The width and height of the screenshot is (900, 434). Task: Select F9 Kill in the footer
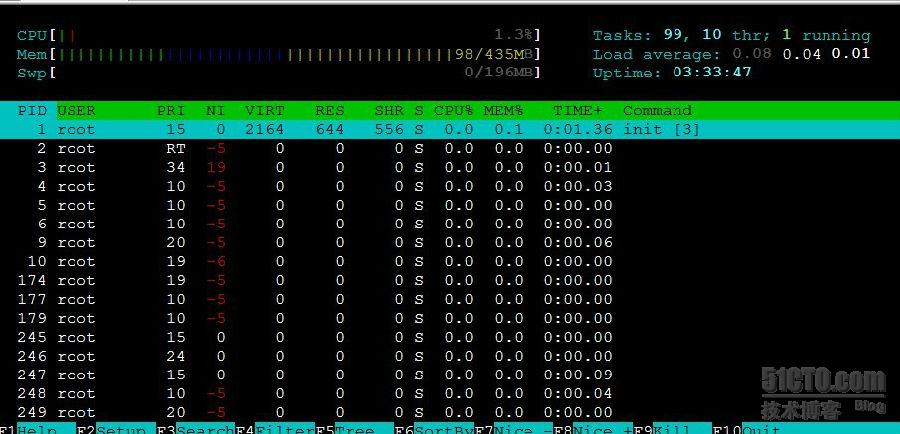point(672,430)
